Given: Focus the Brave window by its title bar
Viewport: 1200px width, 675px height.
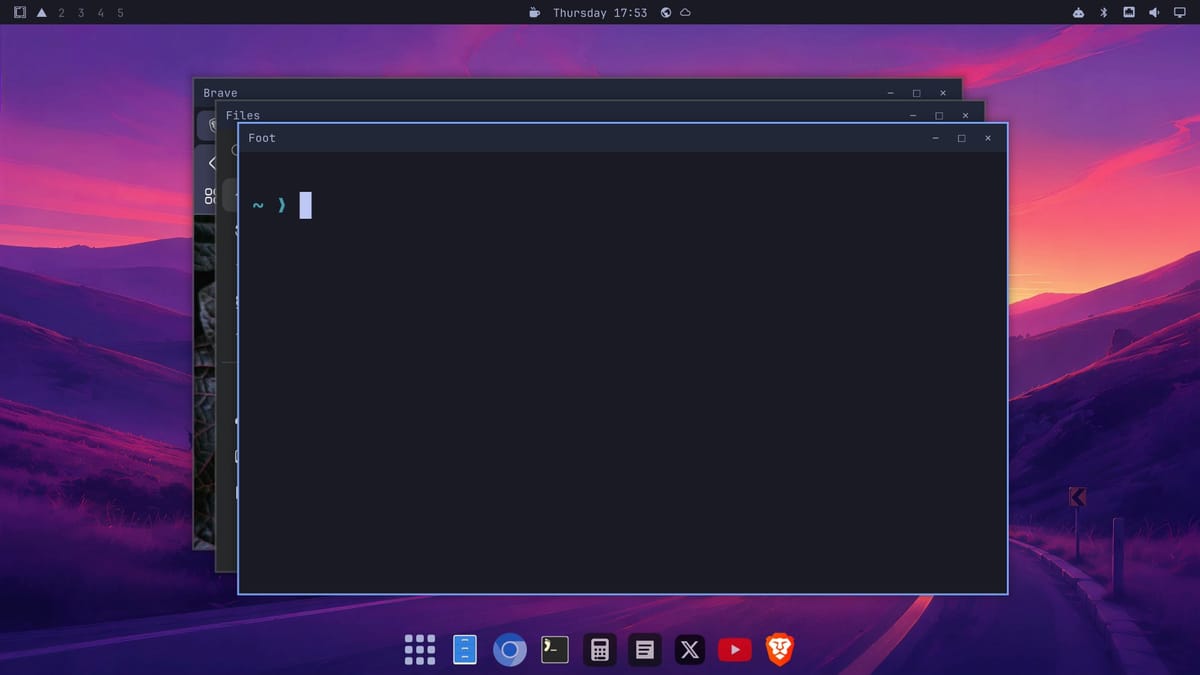Looking at the screenshot, I should (577, 92).
